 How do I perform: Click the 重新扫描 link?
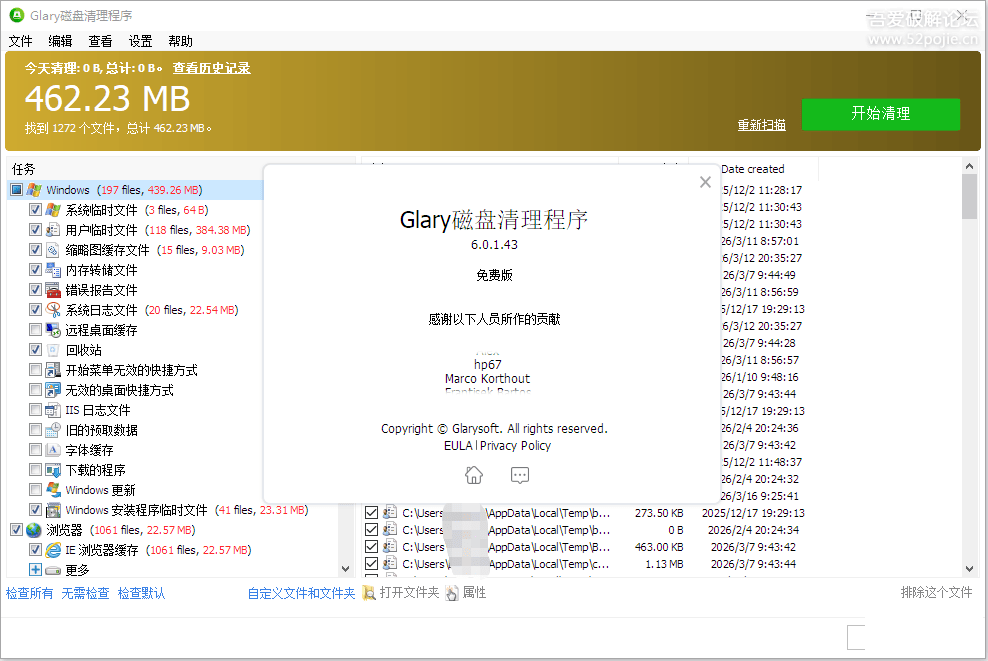coord(761,125)
